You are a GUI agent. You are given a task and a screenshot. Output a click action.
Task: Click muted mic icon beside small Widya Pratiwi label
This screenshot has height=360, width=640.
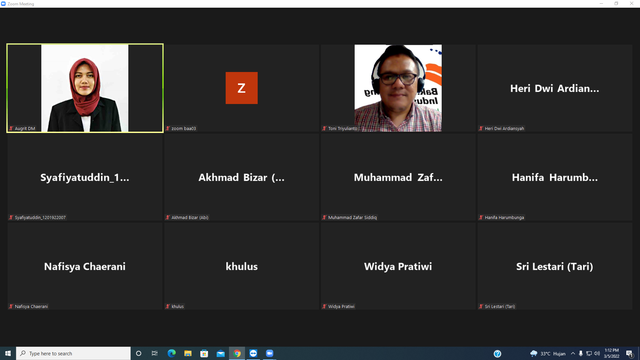click(x=324, y=306)
